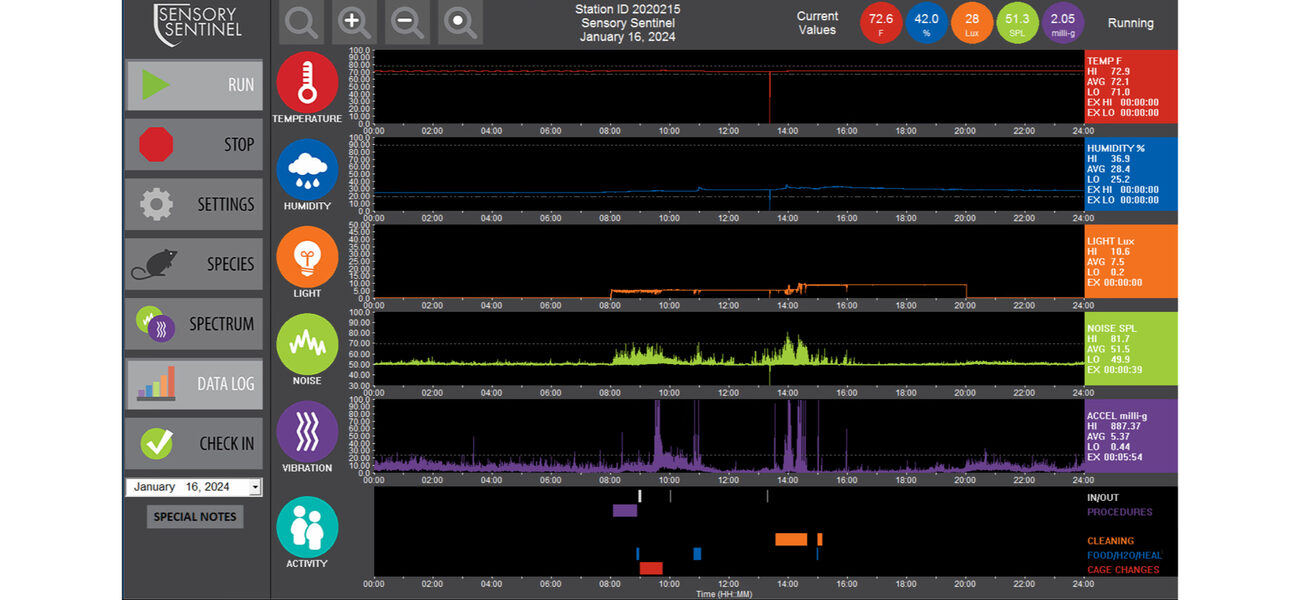Click the temperature spike near 13:30

click(770, 97)
